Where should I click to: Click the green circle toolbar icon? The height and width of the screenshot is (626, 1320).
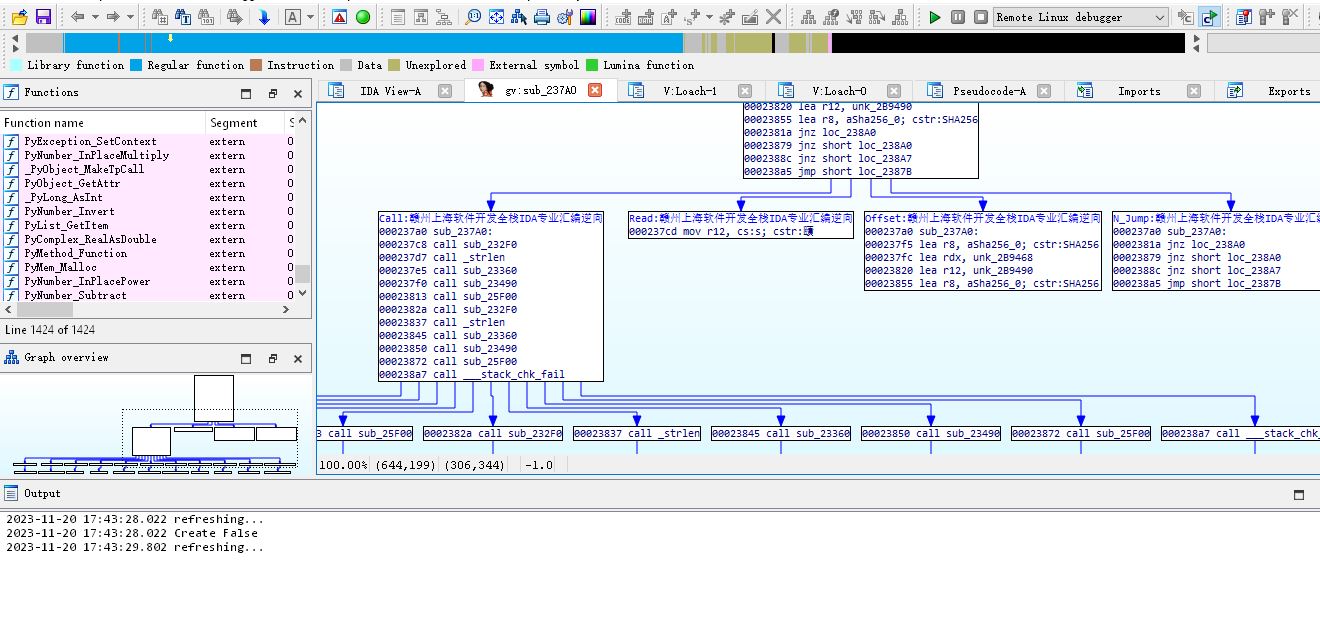(x=363, y=17)
